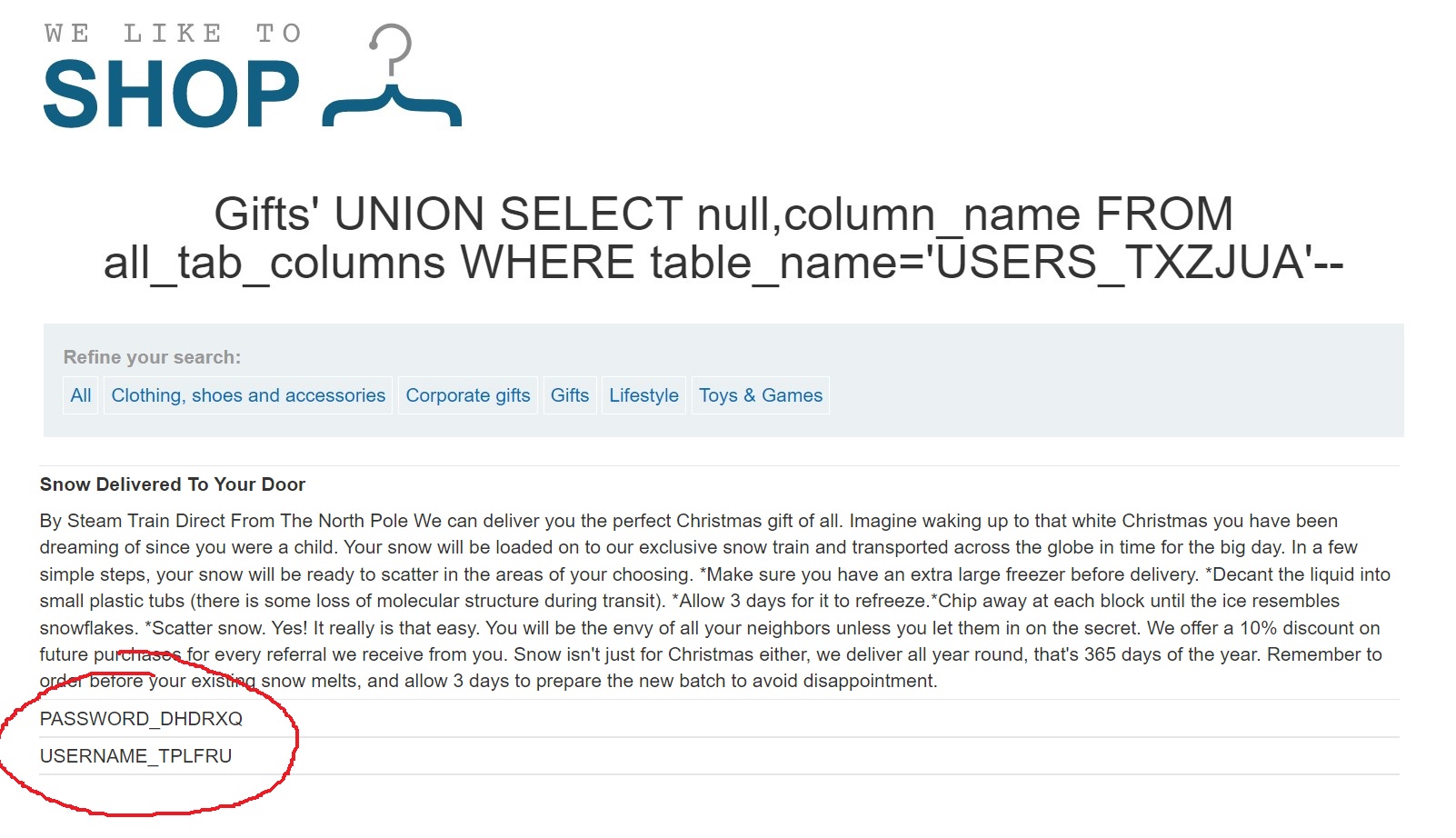
Task: Show Toys & Games products
Action: coord(760,395)
